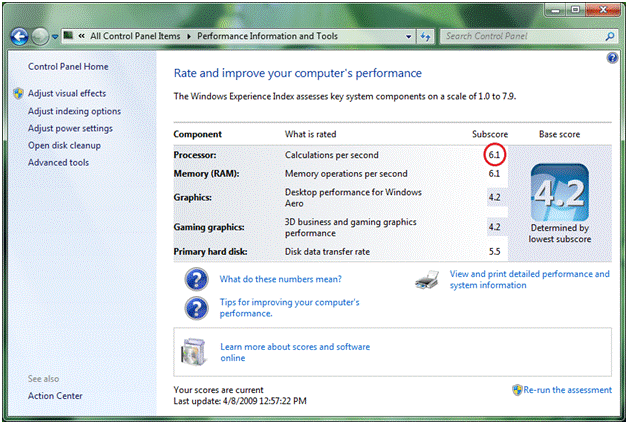Open Learn more about scores and software online
This screenshot has height=424, width=628.
(295, 352)
